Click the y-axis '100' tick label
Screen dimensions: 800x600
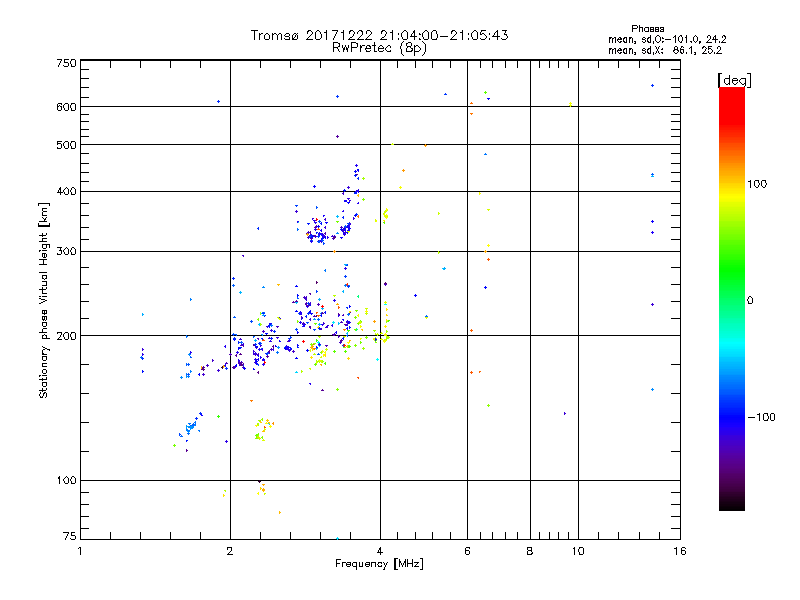point(66,481)
